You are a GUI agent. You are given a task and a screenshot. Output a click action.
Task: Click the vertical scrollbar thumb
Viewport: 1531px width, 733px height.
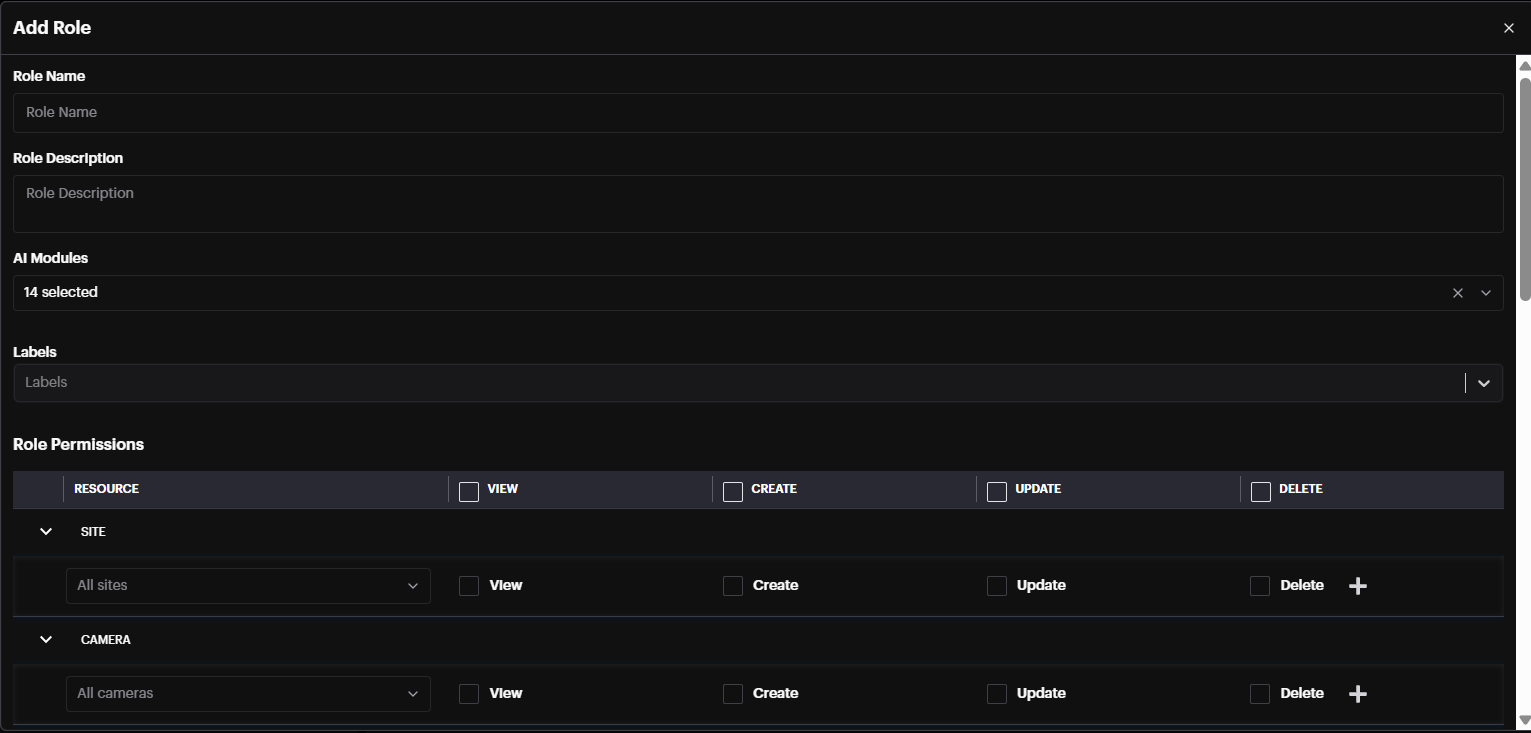coord(1524,180)
